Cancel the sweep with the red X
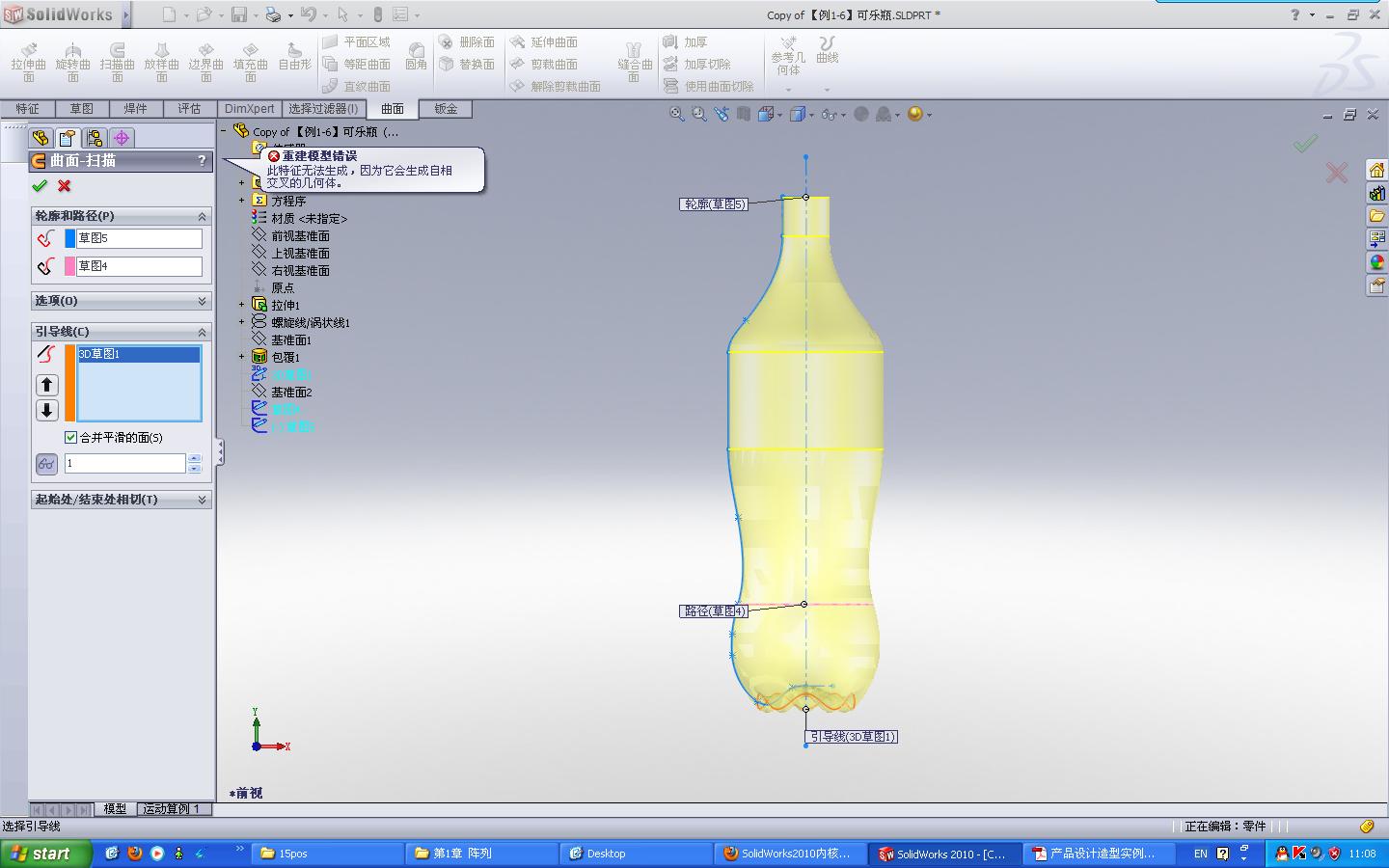The height and width of the screenshot is (868, 1389). (65, 185)
